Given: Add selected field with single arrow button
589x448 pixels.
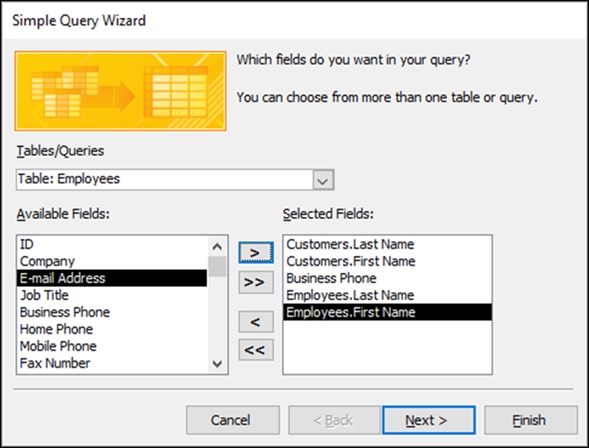Looking at the screenshot, I should (x=256, y=253).
